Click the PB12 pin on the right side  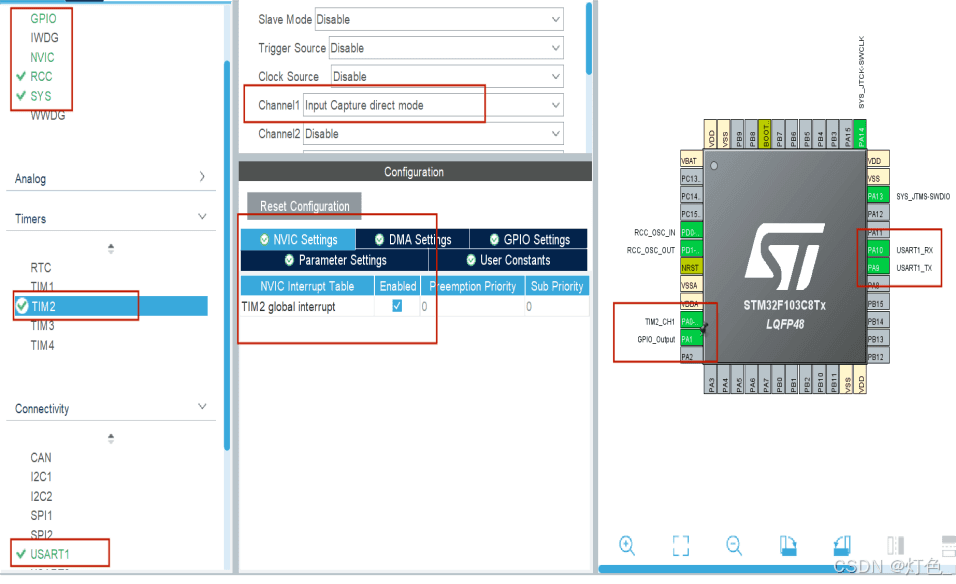pyautogui.click(x=878, y=357)
